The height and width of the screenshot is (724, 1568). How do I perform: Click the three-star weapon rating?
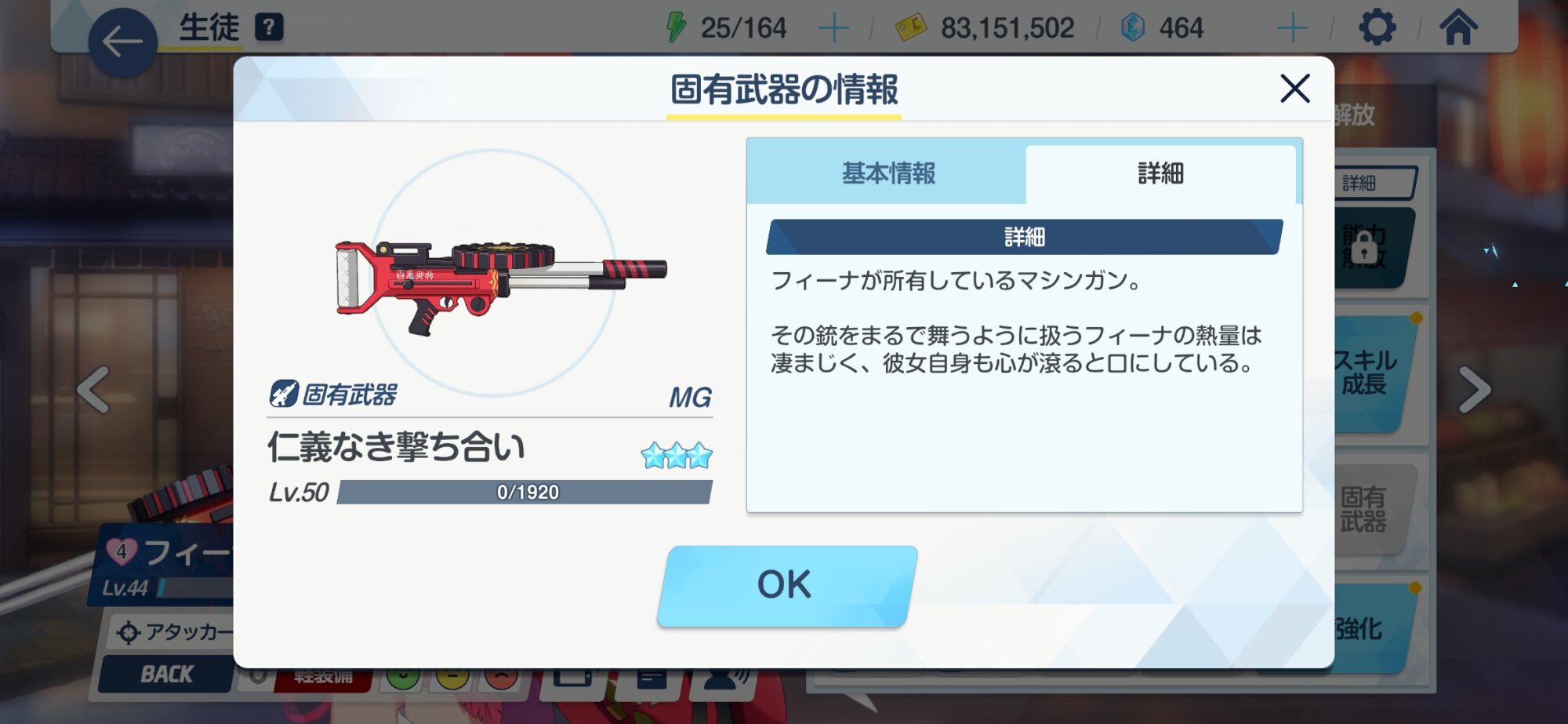(x=677, y=455)
